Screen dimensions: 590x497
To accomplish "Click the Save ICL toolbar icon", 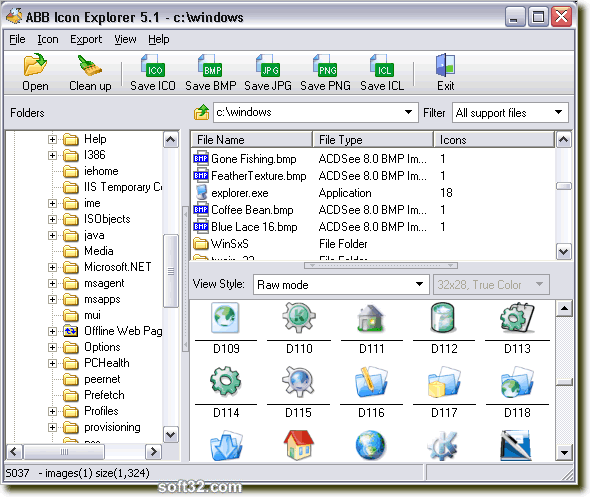I will click(x=382, y=65).
